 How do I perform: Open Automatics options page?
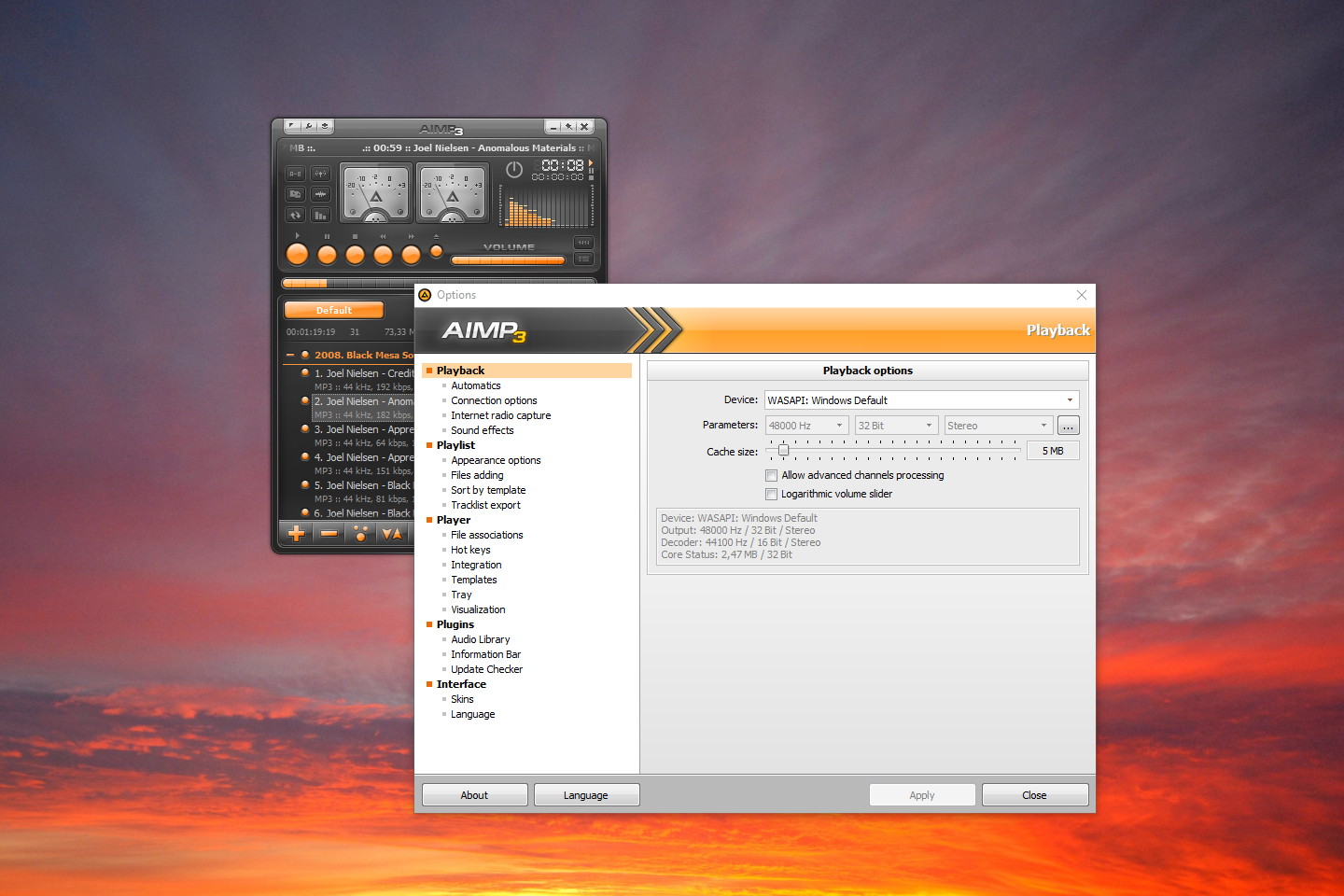(x=476, y=385)
